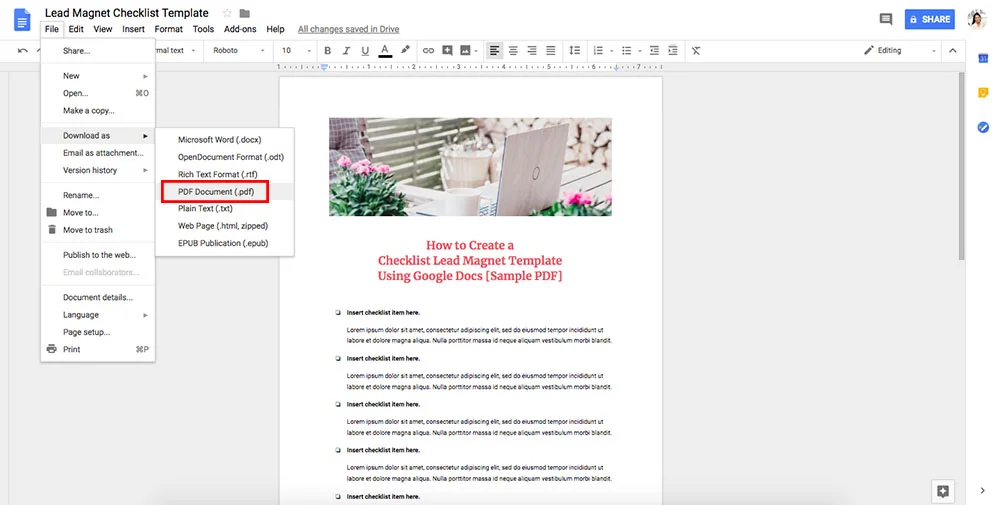Image resolution: width=1000 pixels, height=505 pixels.
Task: Expand the Version history submenu
Action: coord(98,170)
